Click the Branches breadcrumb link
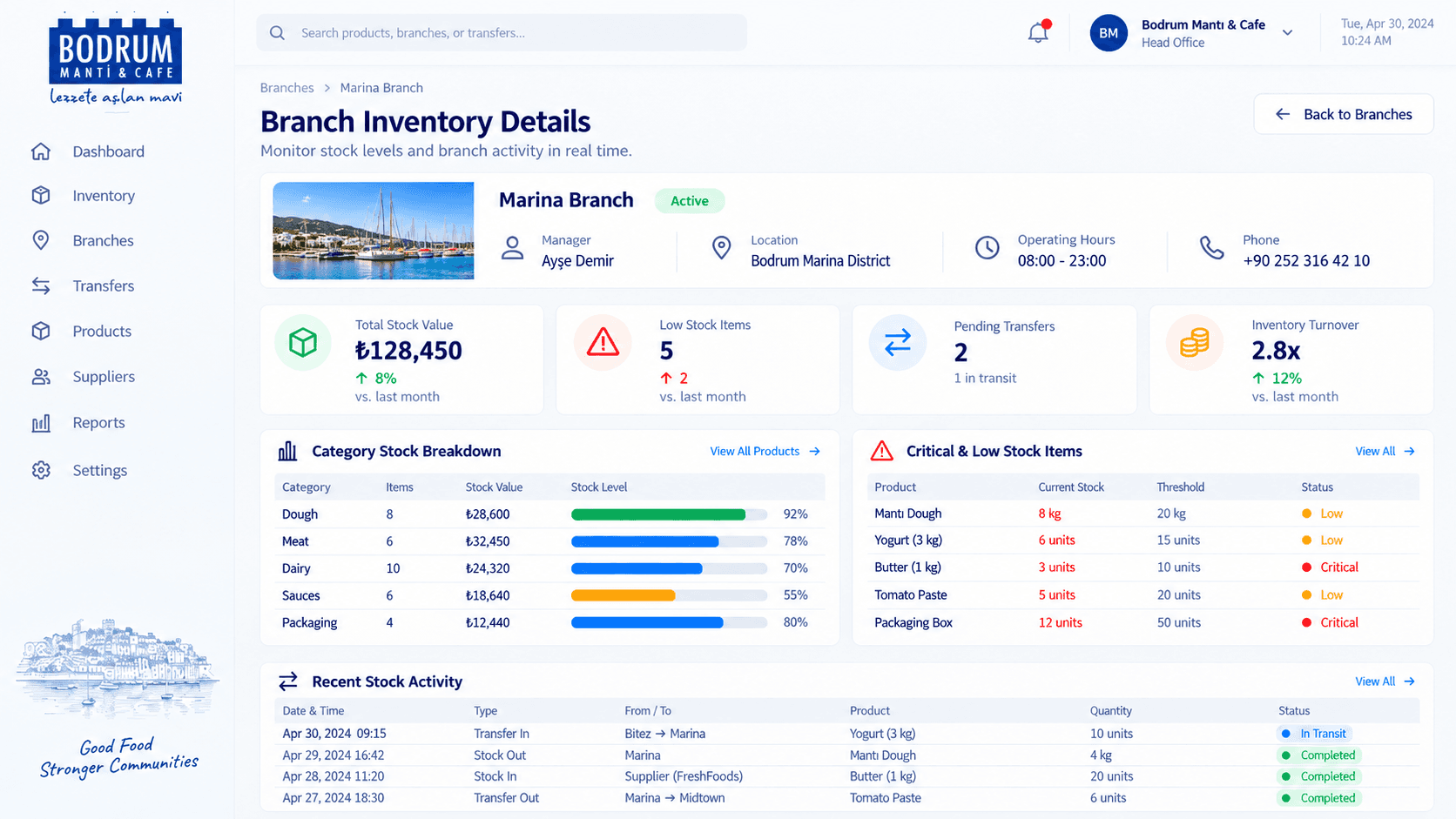Viewport: 1456px width, 819px height. [x=286, y=88]
